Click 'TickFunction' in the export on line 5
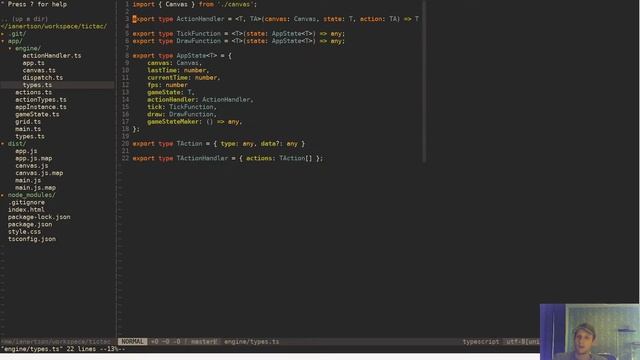The height and width of the screenshot is (360, 640). (x=198, y=34)
